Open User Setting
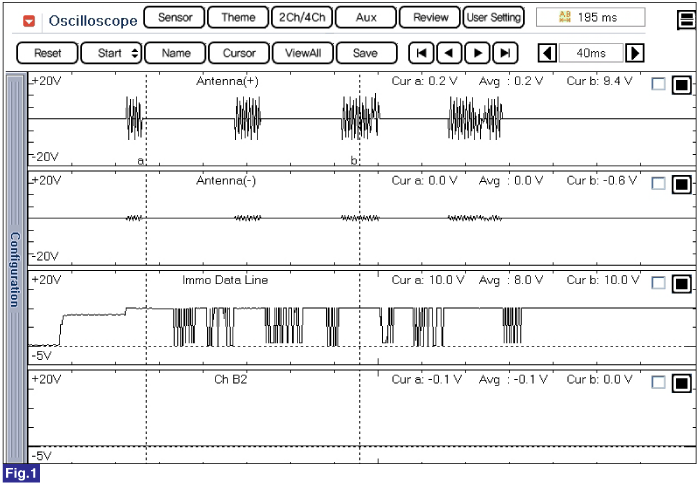The height and width of the screenshot is (485, 700). coord(494,17)
